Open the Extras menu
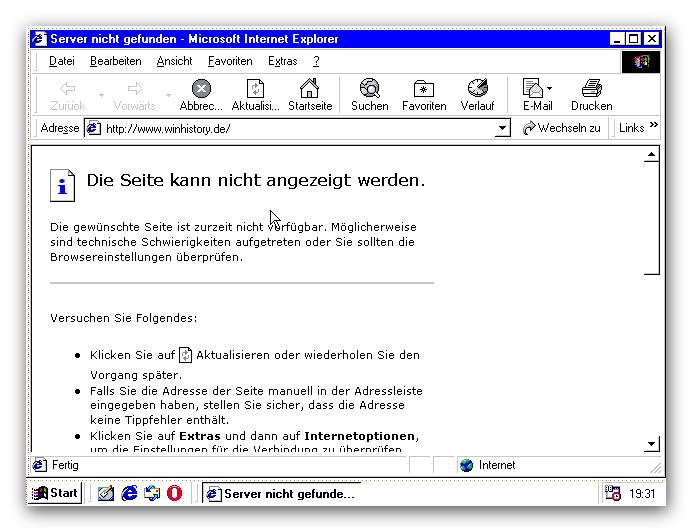The height and width of the screenshot is (532, 692). click(x=282, y=61)
